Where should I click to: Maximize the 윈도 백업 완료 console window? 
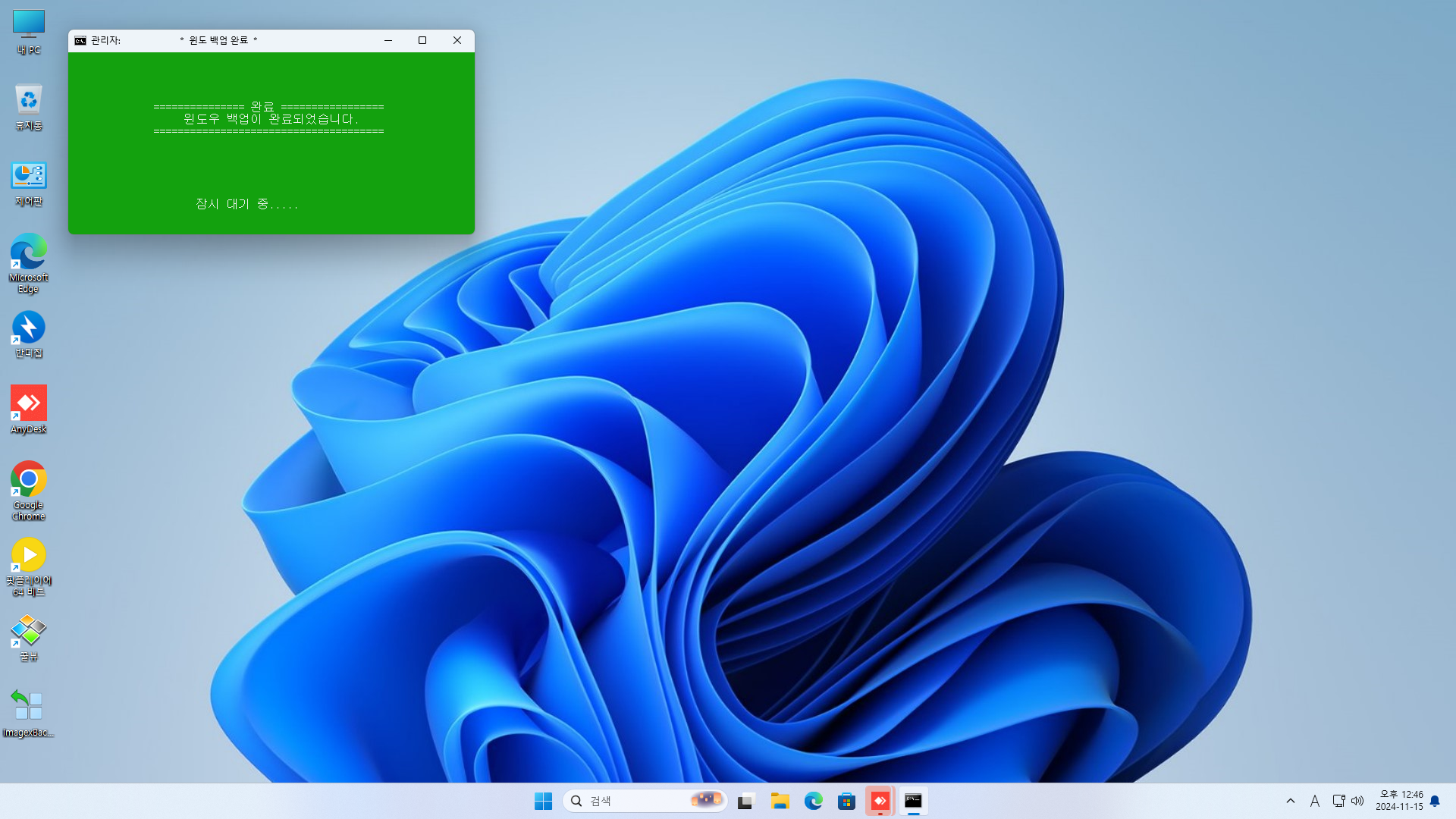pyautogui.click(x=422, y=40)
